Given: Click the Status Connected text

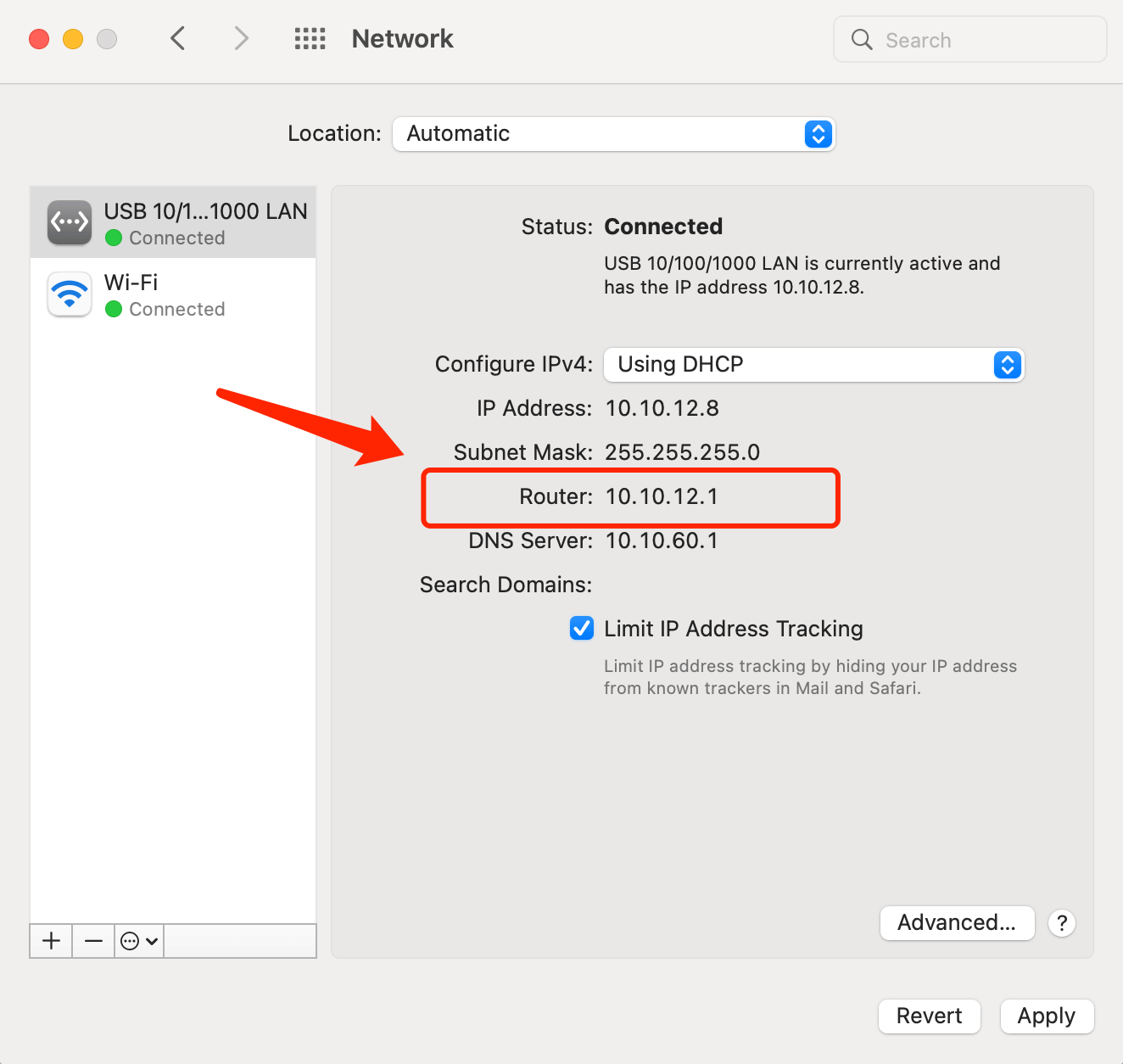Looking at the screenshot, I should coord(663,227).
